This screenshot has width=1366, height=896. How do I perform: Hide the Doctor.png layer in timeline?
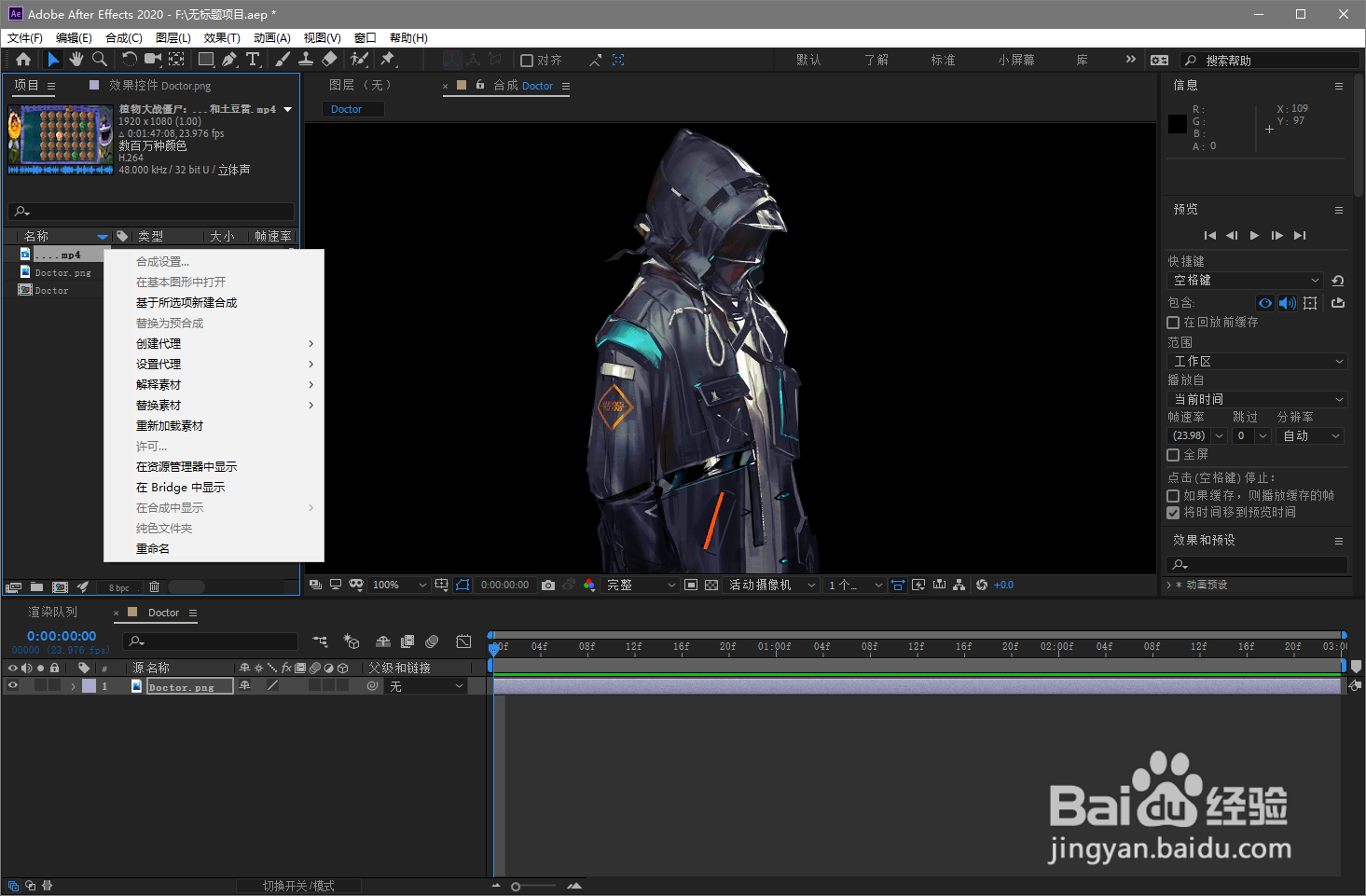[x=13, y=686]
